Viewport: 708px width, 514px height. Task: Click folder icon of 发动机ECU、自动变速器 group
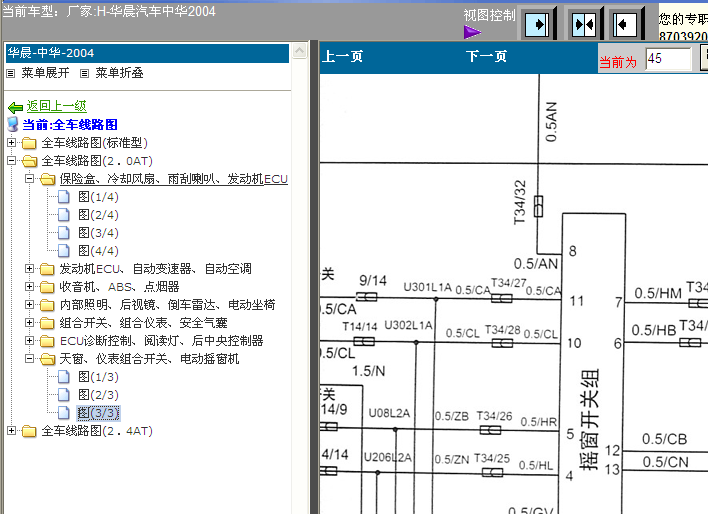click(x=47, y=269)
